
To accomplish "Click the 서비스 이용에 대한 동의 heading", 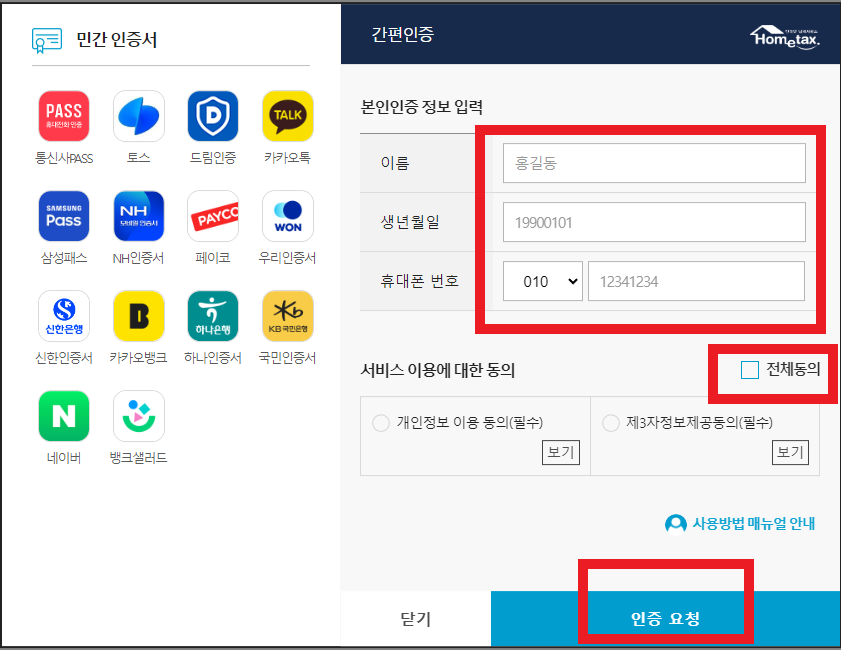I will tap(438, 370).
